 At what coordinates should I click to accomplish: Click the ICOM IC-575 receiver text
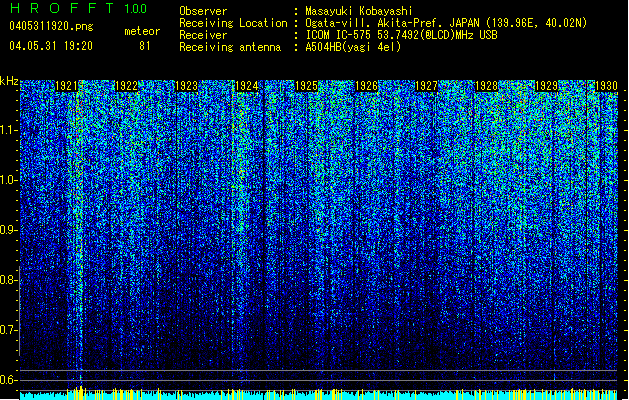401,35
